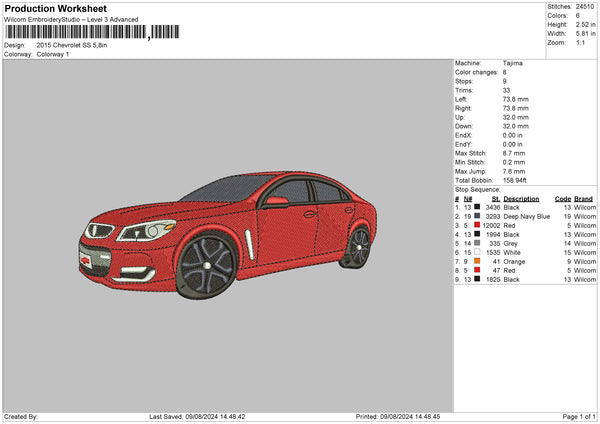
Task: Click the Brand column header
Action: (x=584, y=198)
